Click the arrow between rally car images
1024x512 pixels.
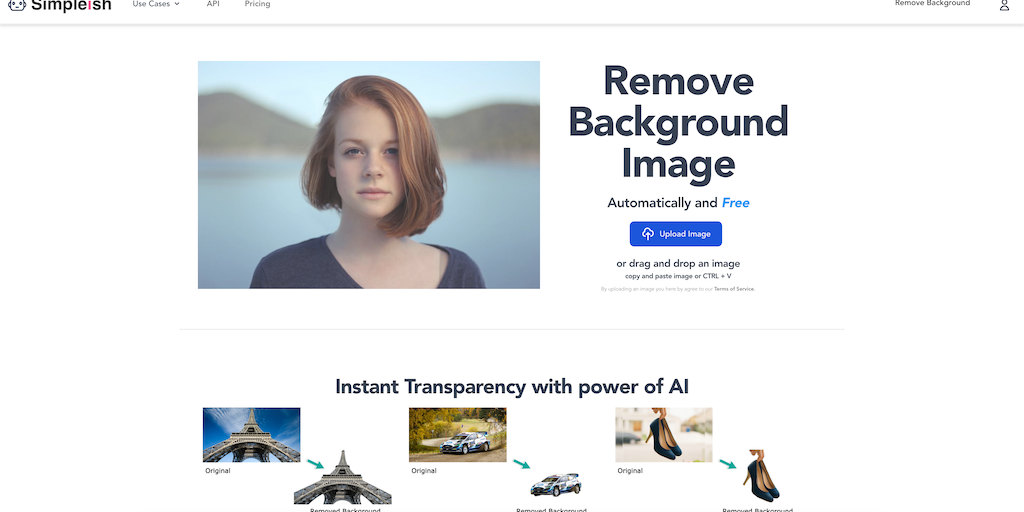522,464
